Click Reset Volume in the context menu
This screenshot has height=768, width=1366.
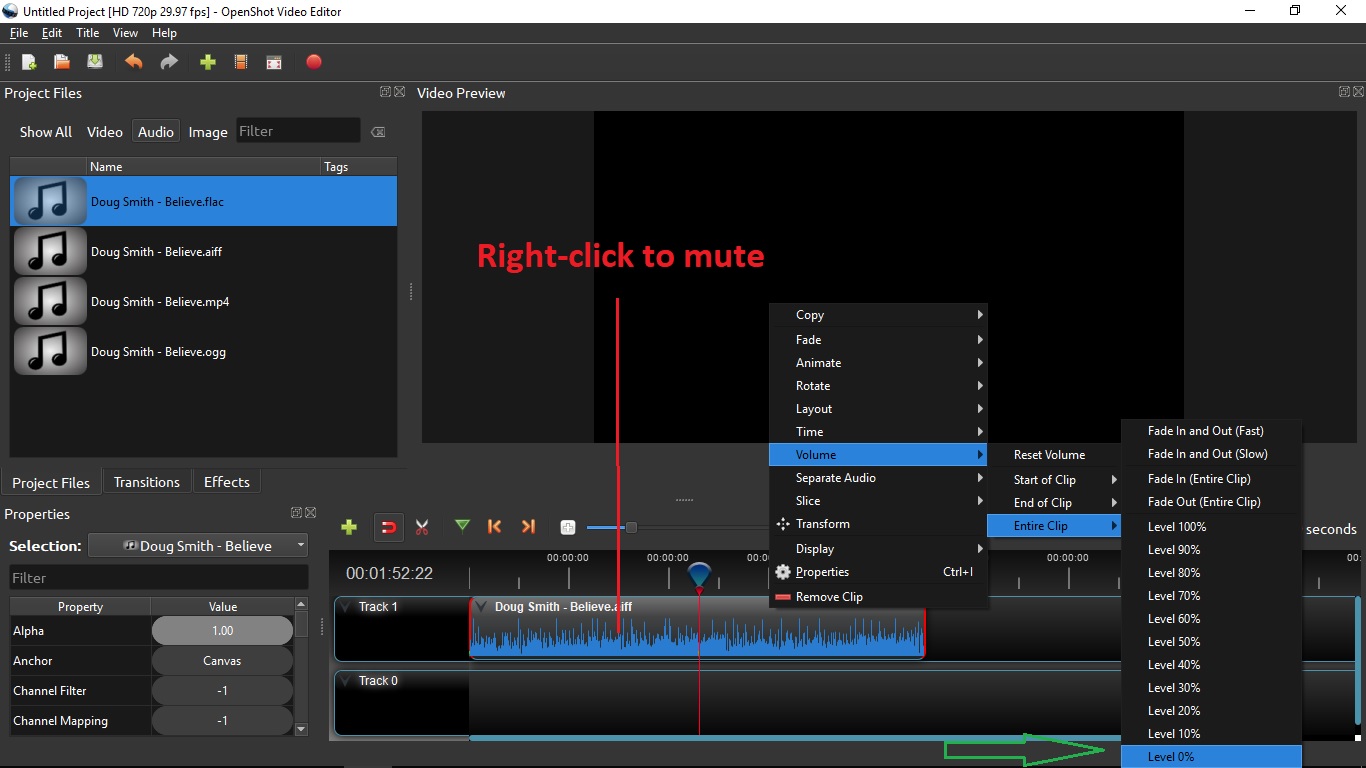tap(1049, 454)
